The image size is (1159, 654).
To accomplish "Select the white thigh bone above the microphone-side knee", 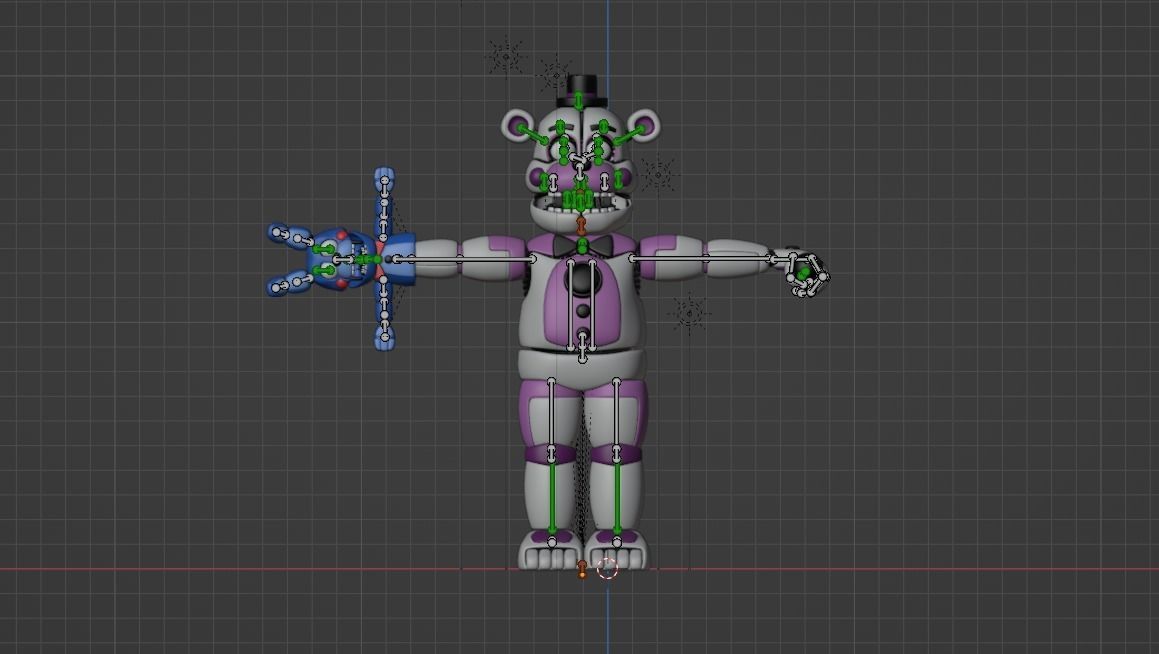I will (616, 416).
